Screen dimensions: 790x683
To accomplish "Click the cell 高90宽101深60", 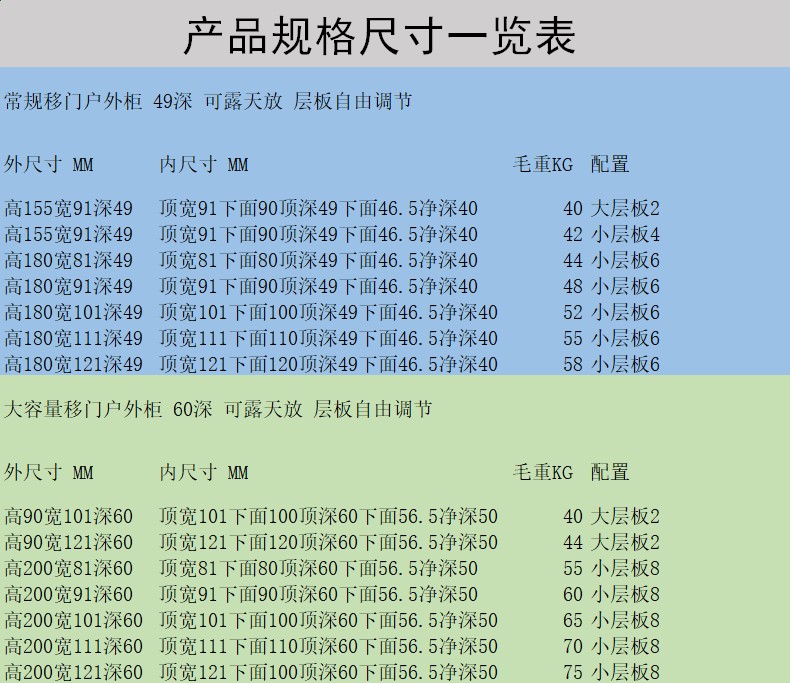I will [69, 517].
